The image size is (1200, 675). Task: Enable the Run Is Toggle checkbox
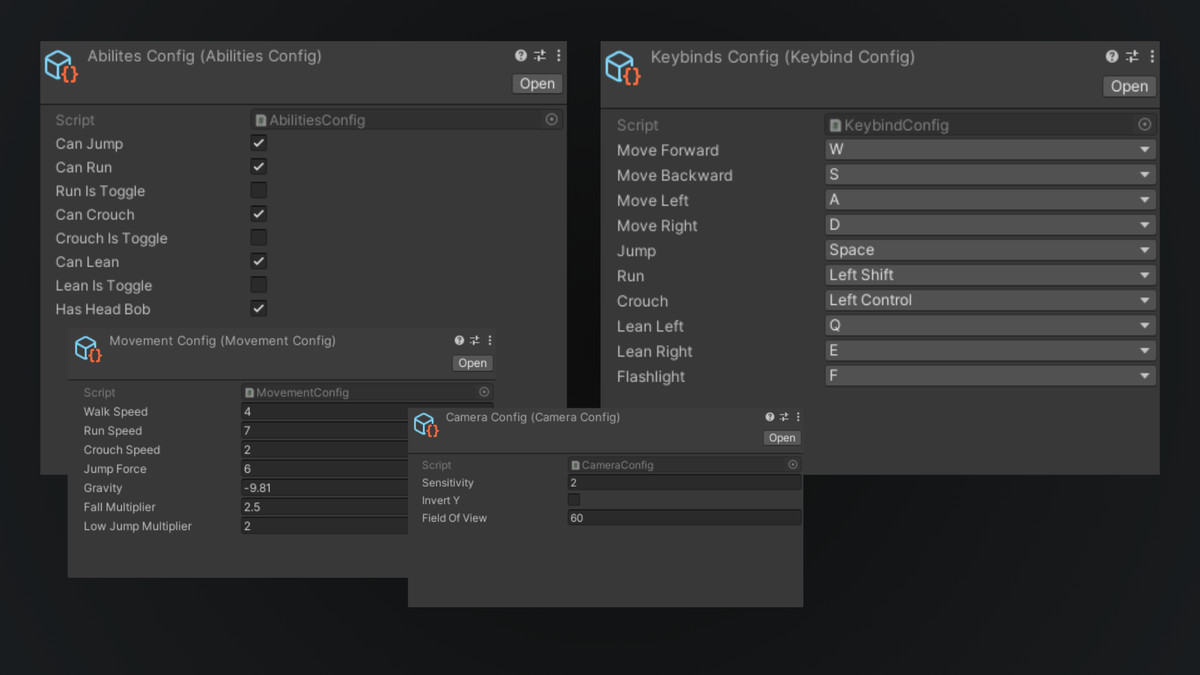[258, 190]
